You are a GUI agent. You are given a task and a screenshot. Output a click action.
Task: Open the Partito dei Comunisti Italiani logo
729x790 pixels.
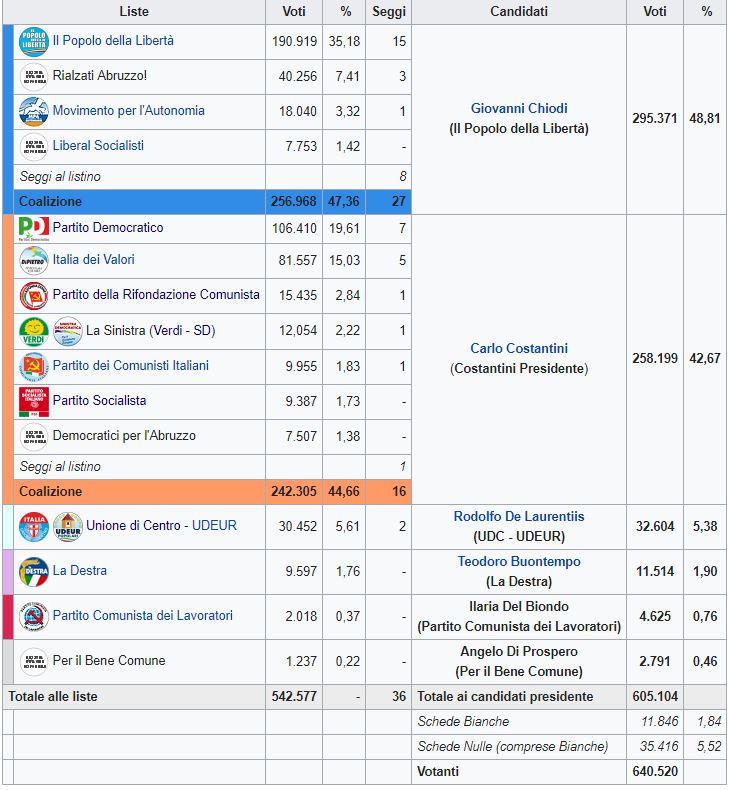pos(34,366)
